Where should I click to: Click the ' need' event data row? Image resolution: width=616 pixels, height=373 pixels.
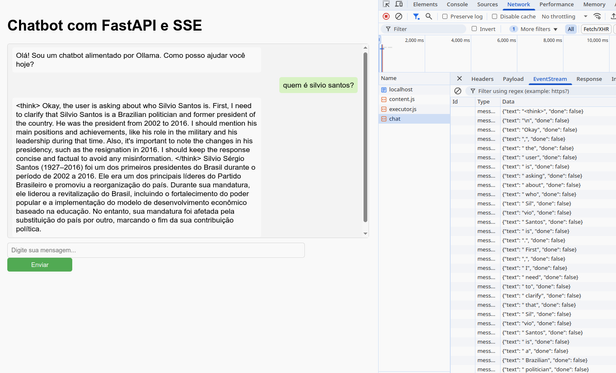tap(534, 277)
